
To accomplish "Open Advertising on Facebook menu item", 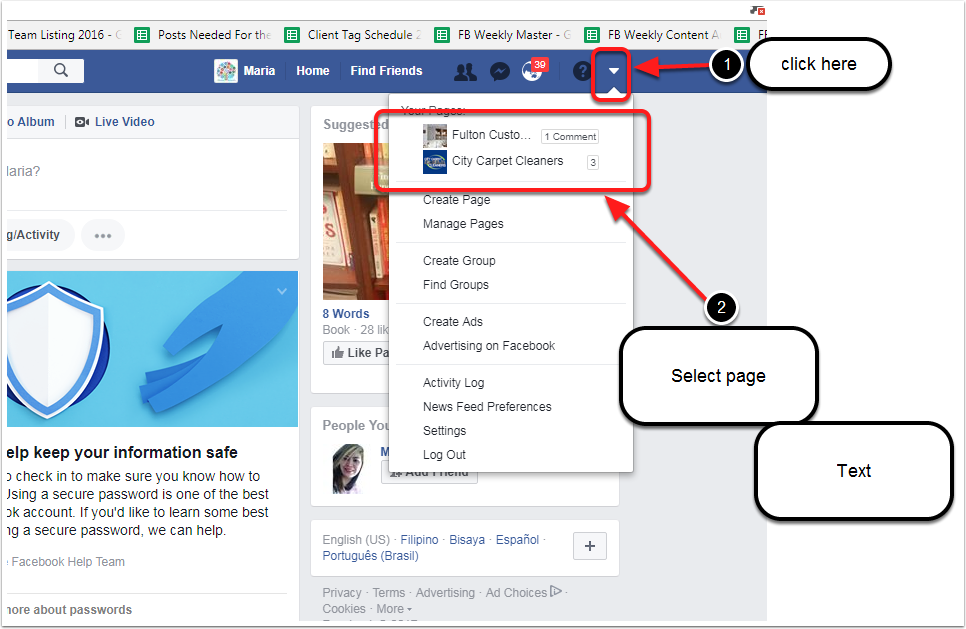I will coord(489,346).
